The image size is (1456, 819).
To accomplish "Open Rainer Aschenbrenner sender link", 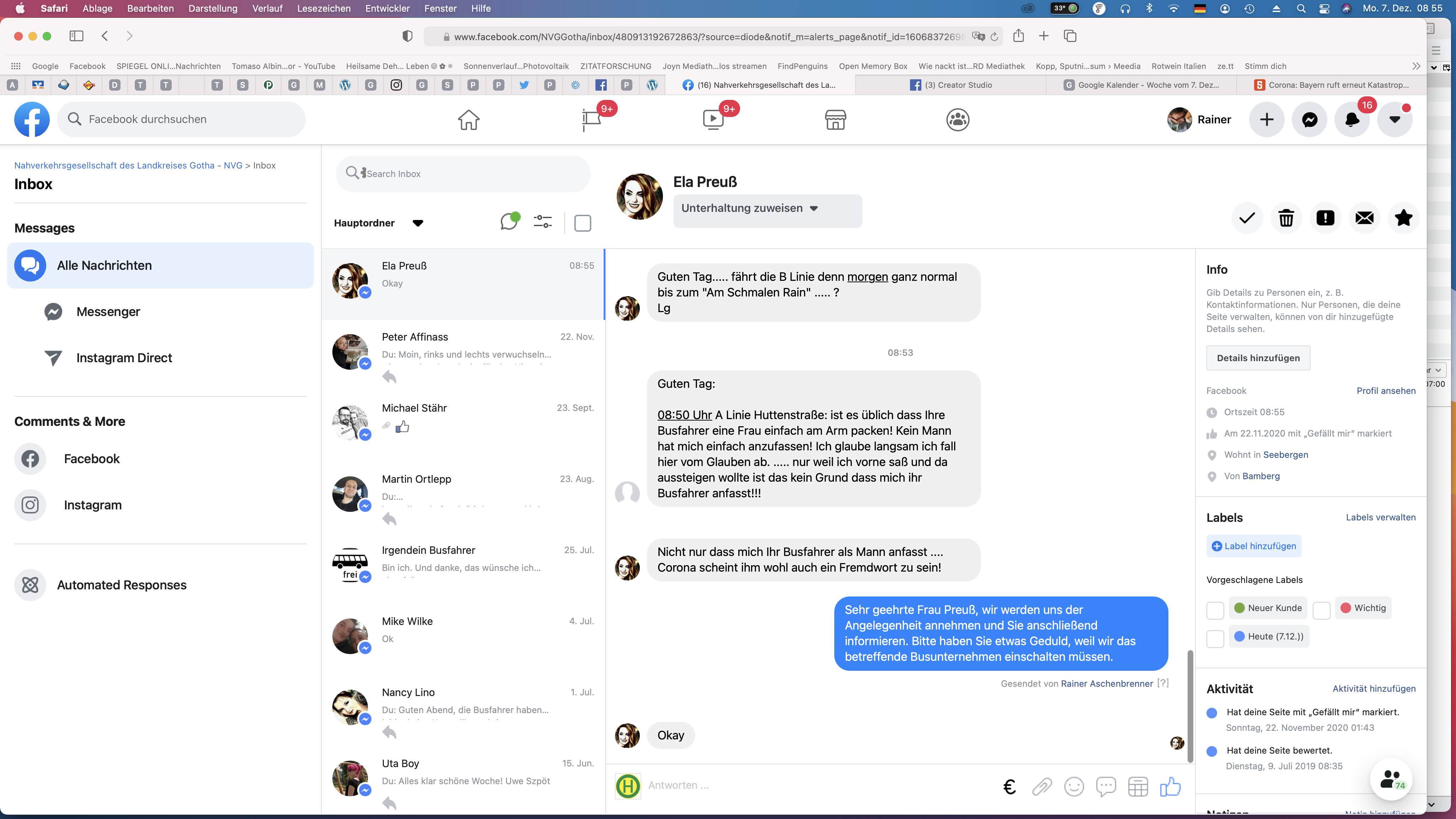I will (x=1107, y=684).
